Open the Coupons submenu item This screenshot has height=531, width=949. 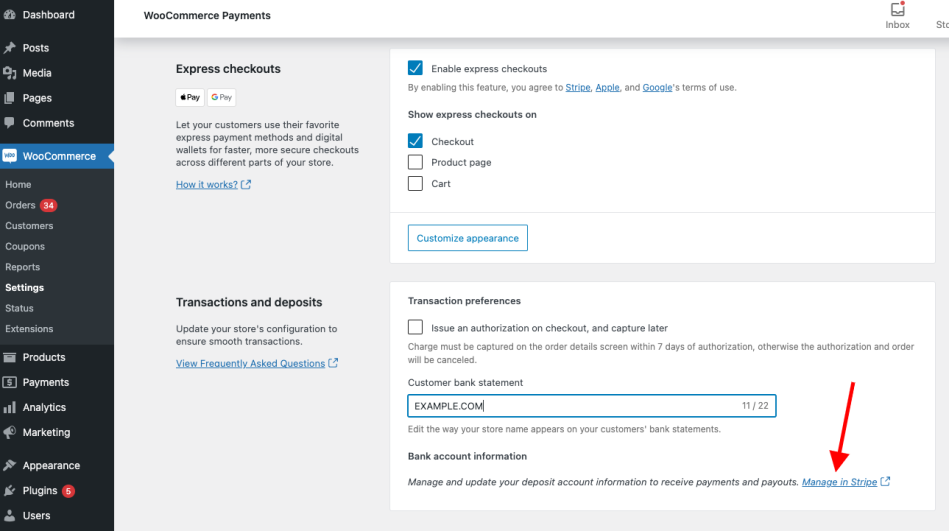pyautogui.click(x=25, y=247)
